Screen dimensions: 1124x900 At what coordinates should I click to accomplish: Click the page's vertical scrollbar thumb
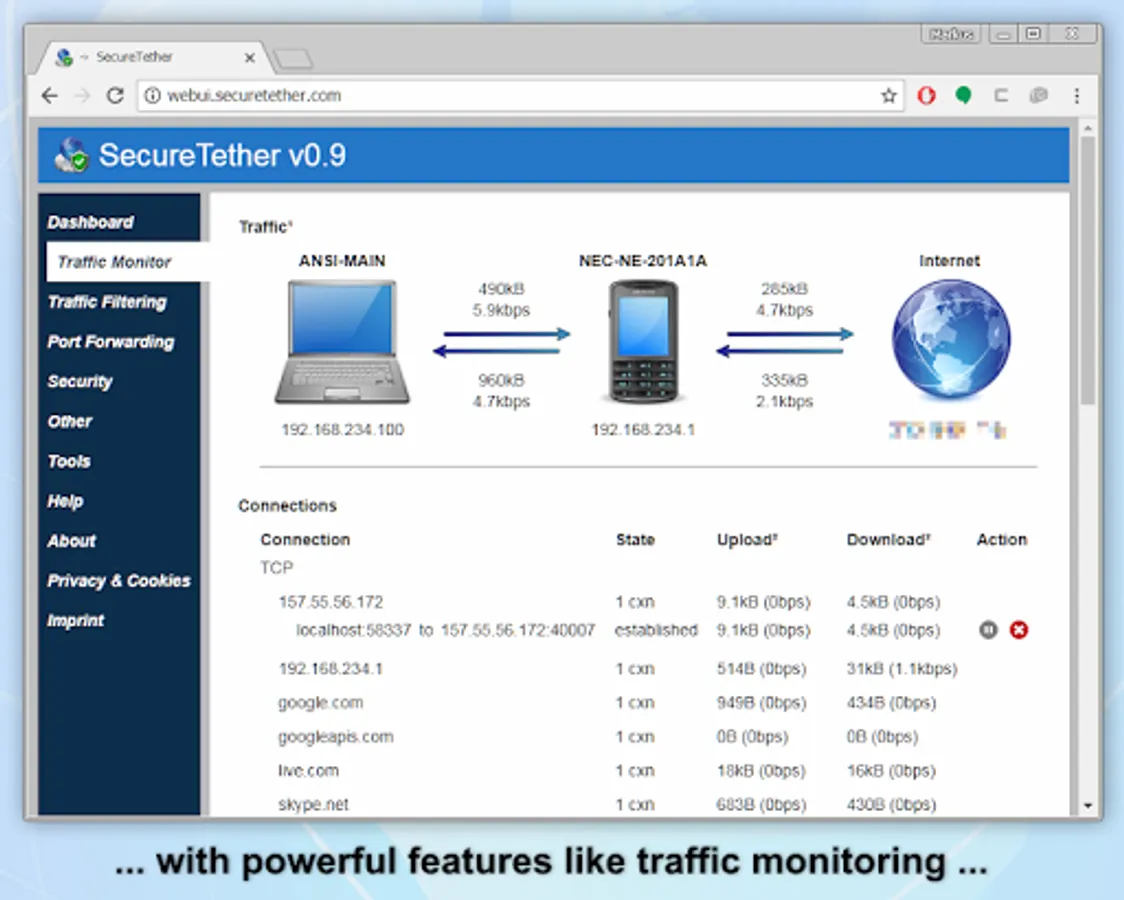(x=1087, y=271)
